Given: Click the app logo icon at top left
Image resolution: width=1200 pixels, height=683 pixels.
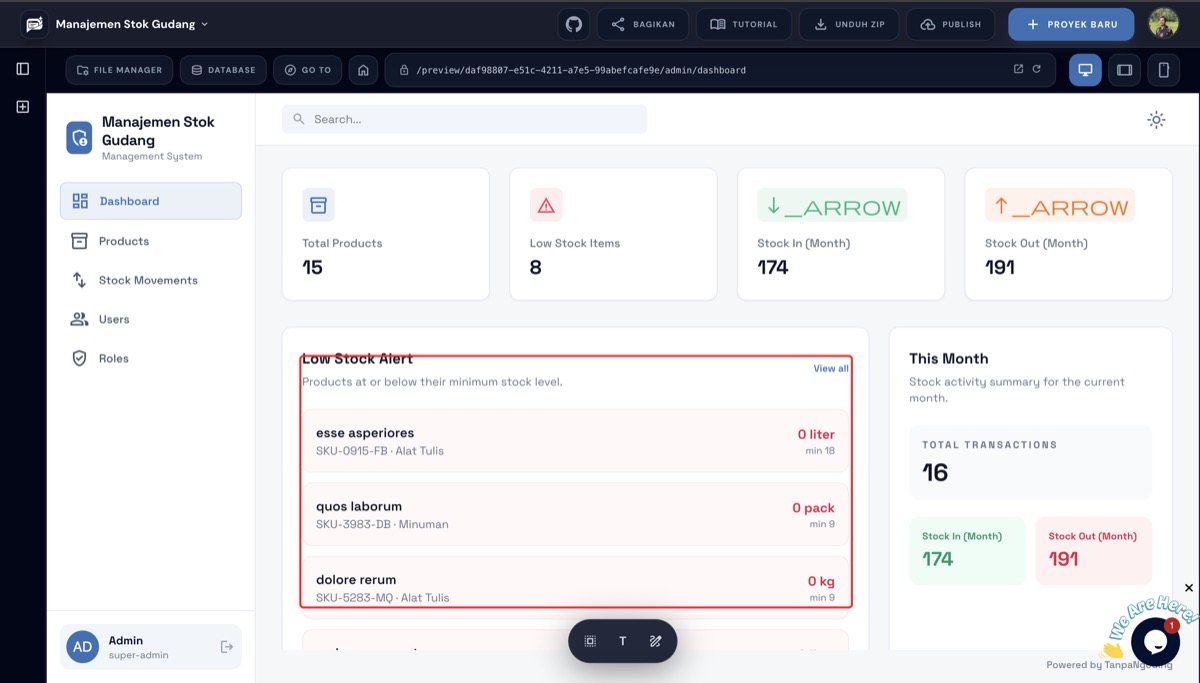Looking at the screenshot, I should pyautogui.click(x=35, y=24).
